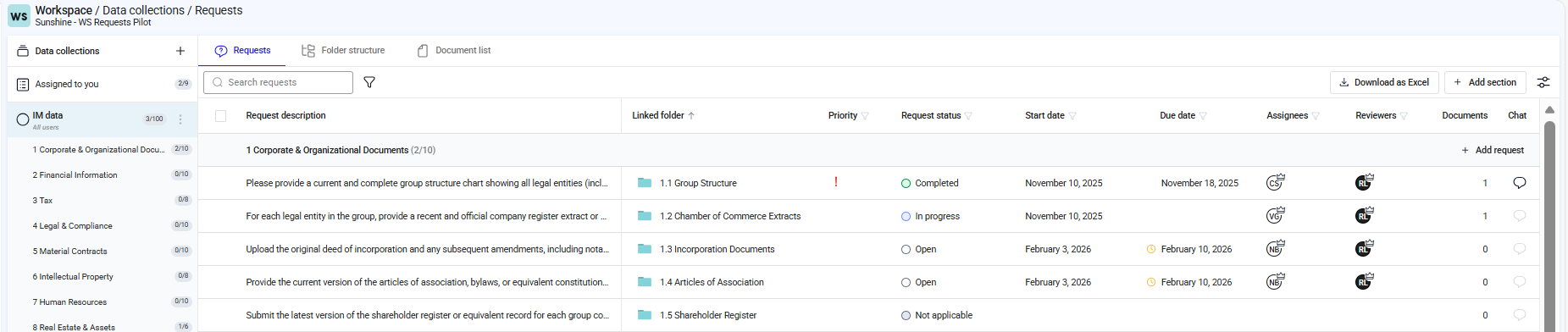This screenshot has height=332, width=1568.
Task: Click the filter funnel icon beside search
Action: [369, 82]
